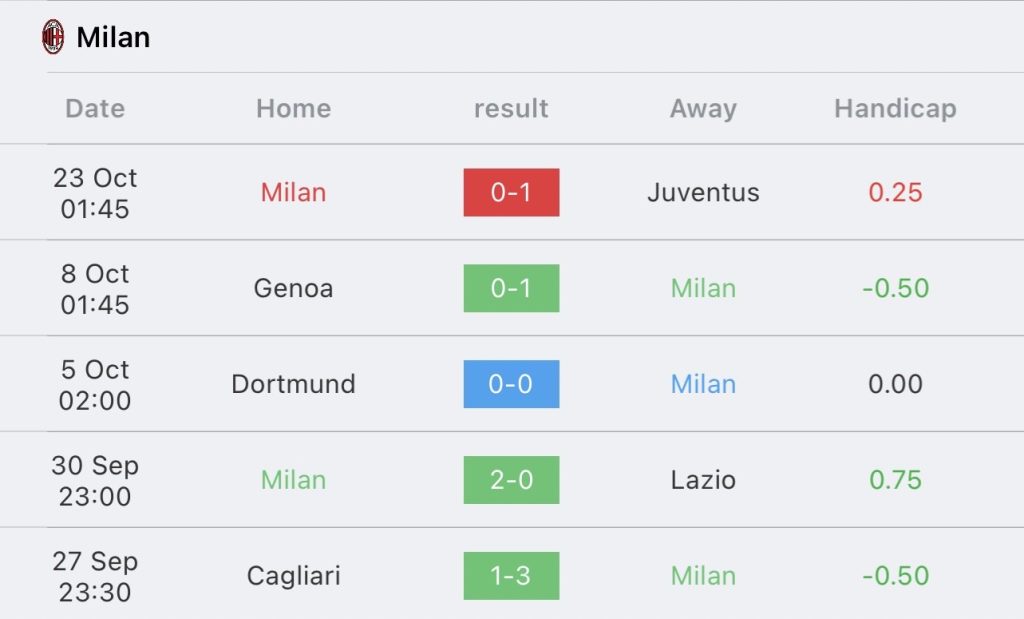1024x619 pixels.
Task: Click the Juventus team name
Action: coord(703,193)
